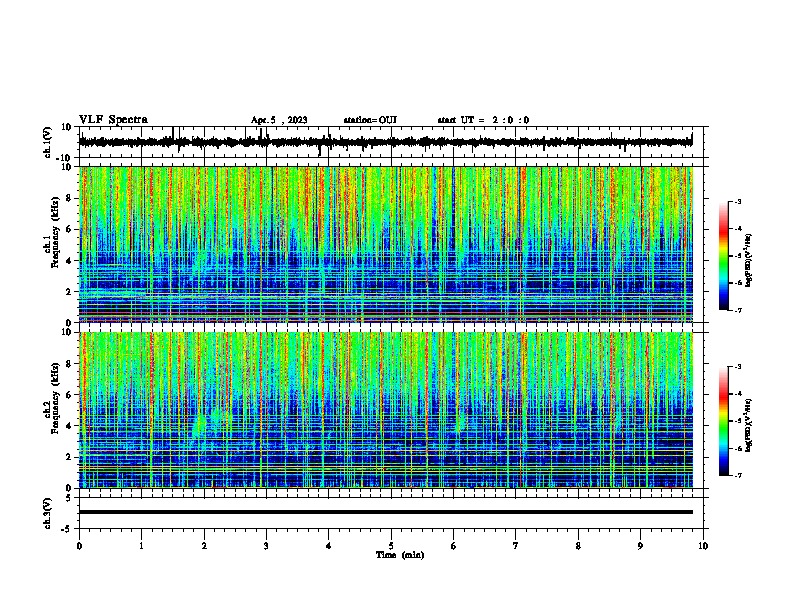Click the 'Time (min)' axis label
792x612 pixels.
pyautogui.click(x=400, y=555)
